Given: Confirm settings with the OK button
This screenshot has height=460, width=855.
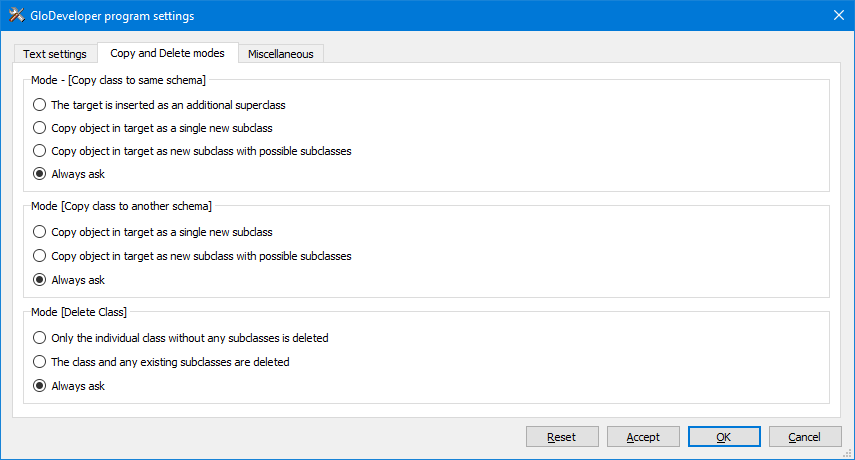Looking at the screenshot, I should pyautogui.click(x=724, y=437).
